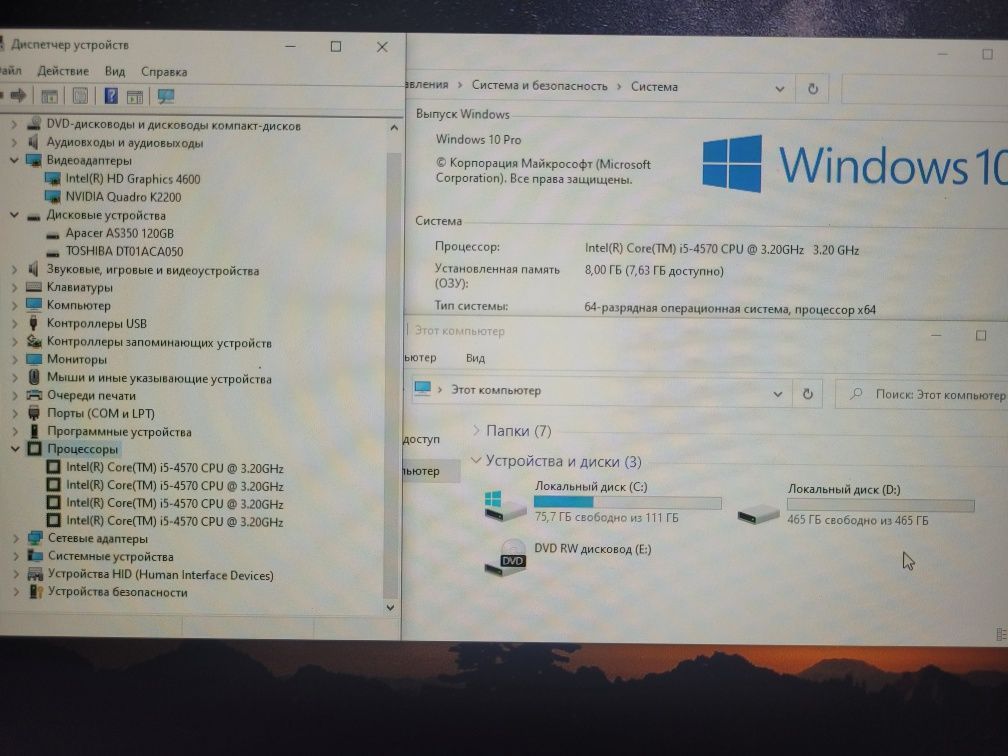Collapse the Устройства и диски (3) group
Image resolution: width=1008 pixels, height=756 pixels.
[x=476, y=460]
